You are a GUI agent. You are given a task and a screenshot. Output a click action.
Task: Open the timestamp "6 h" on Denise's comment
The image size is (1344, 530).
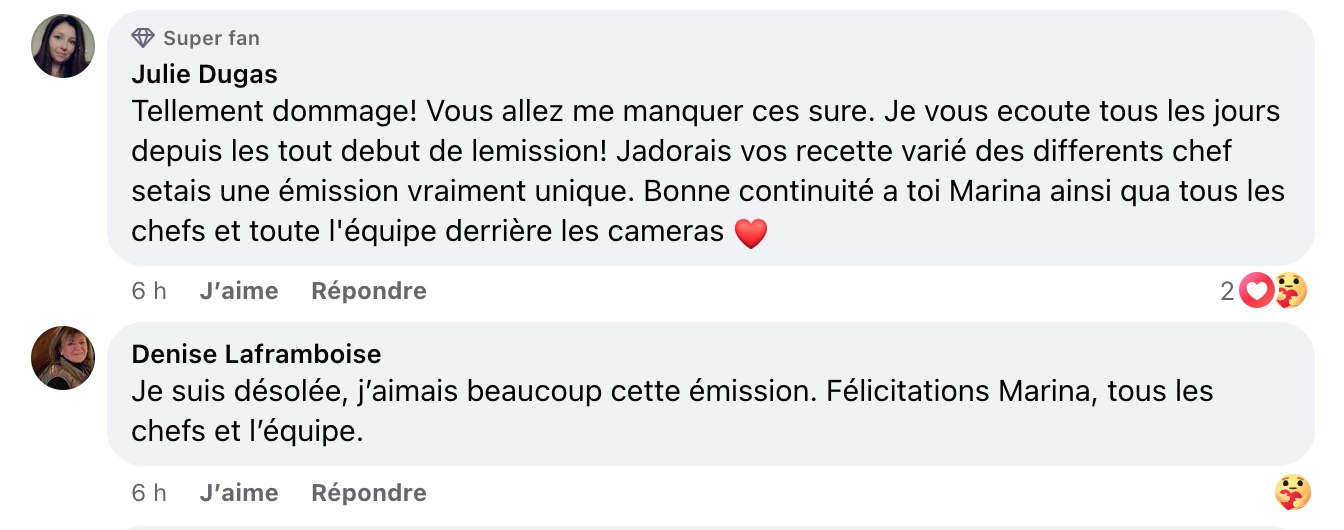(x=149, y=493)
